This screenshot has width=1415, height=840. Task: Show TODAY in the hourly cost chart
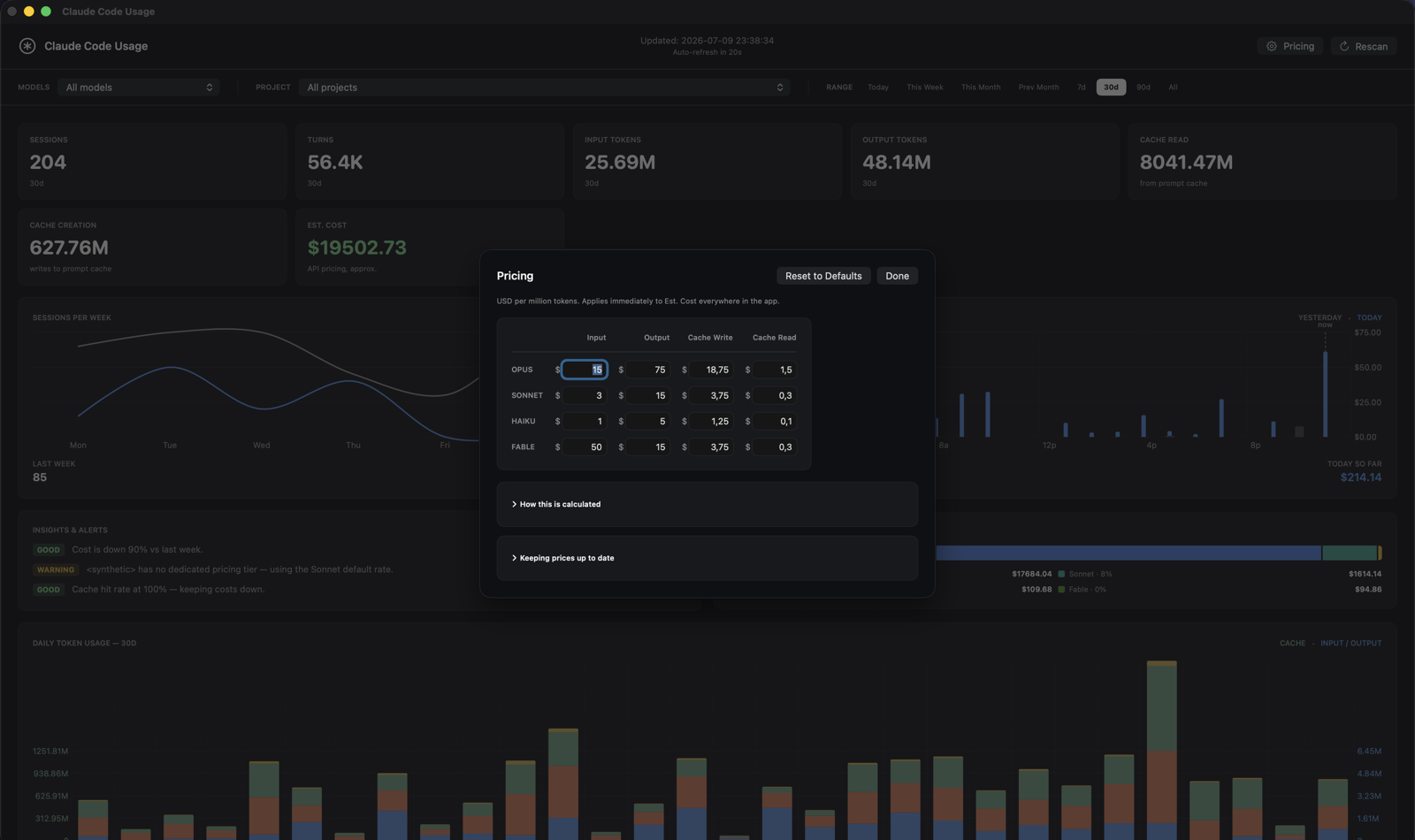pos(1369,317)
